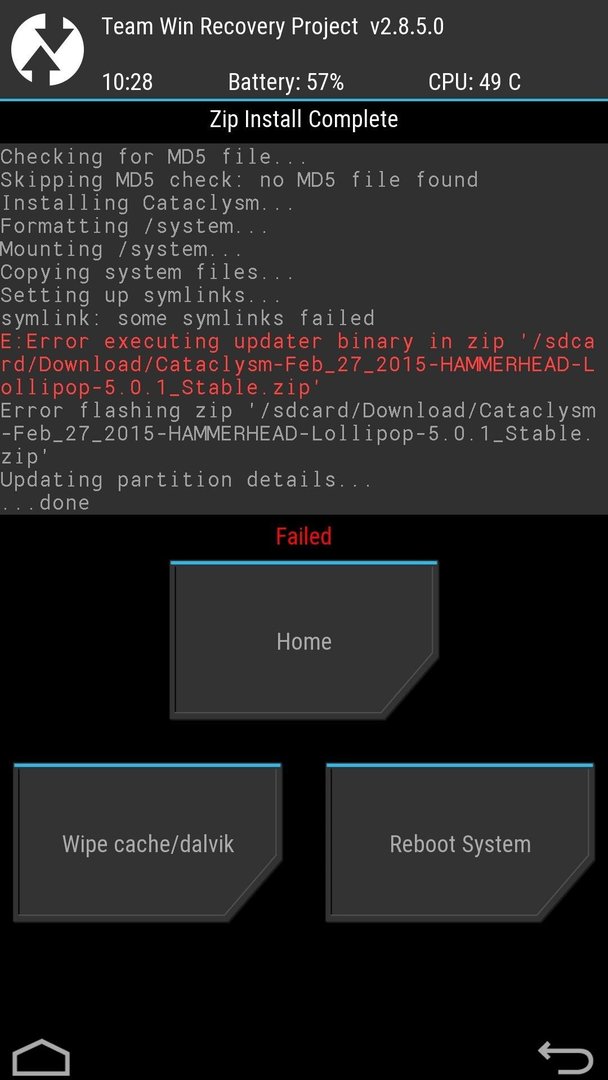Click the TWRP logo icon
This screenshot has height=1080, width=608.
(48, 50)
